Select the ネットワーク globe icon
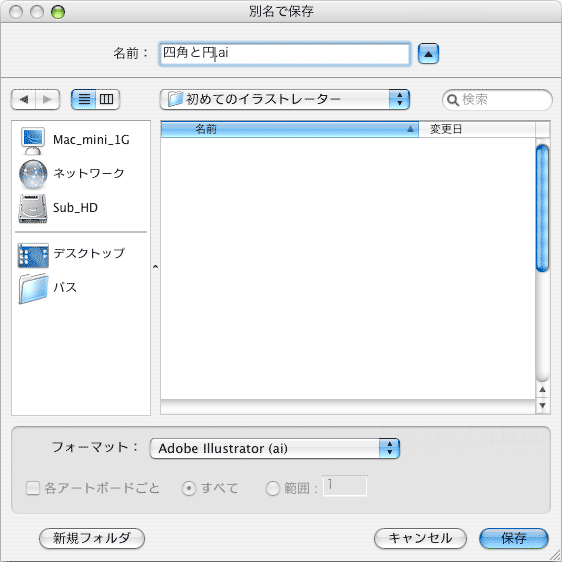562x562 pixels. [33, 174]
